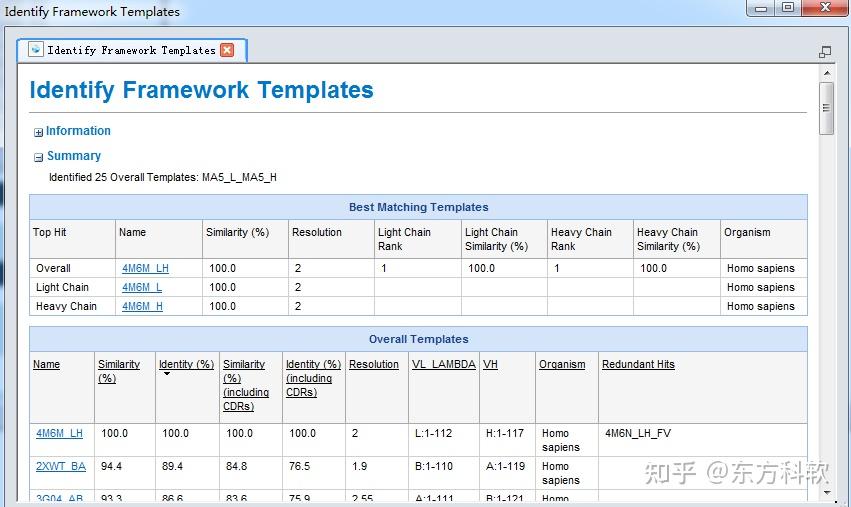851x507 pixels.
Task: Sort by Identity (%) column header
Action: point(186,364)
